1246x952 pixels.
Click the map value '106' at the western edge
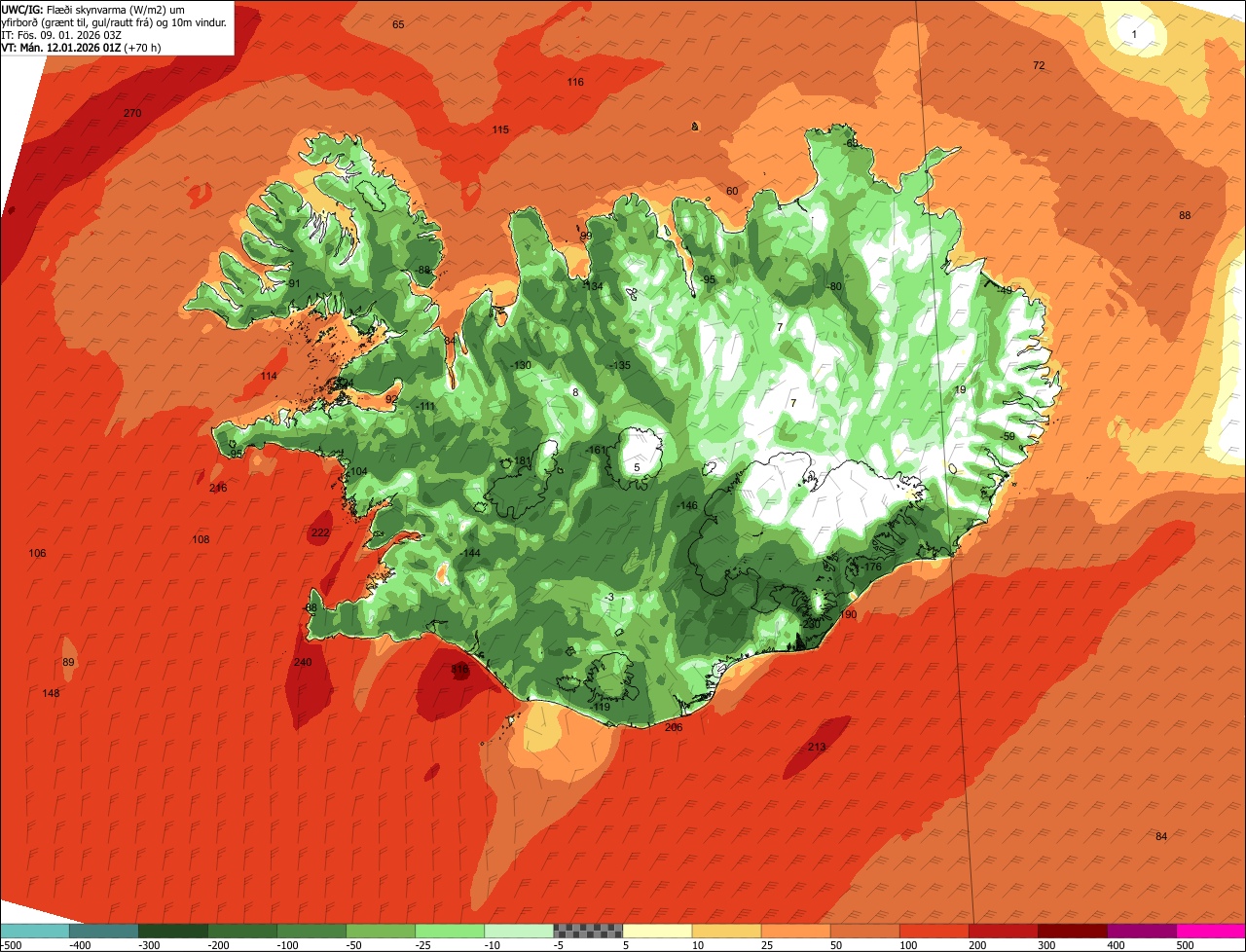(37, 553)
